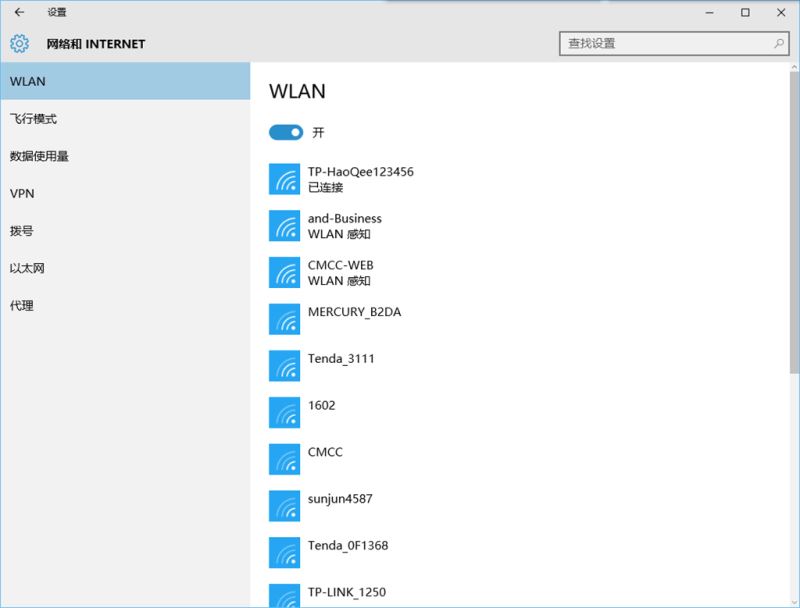Screen dimensions: 800x608
Task: Click Wi-Fi icon for MERCURY_B2DA
Action: click(285, 319)
